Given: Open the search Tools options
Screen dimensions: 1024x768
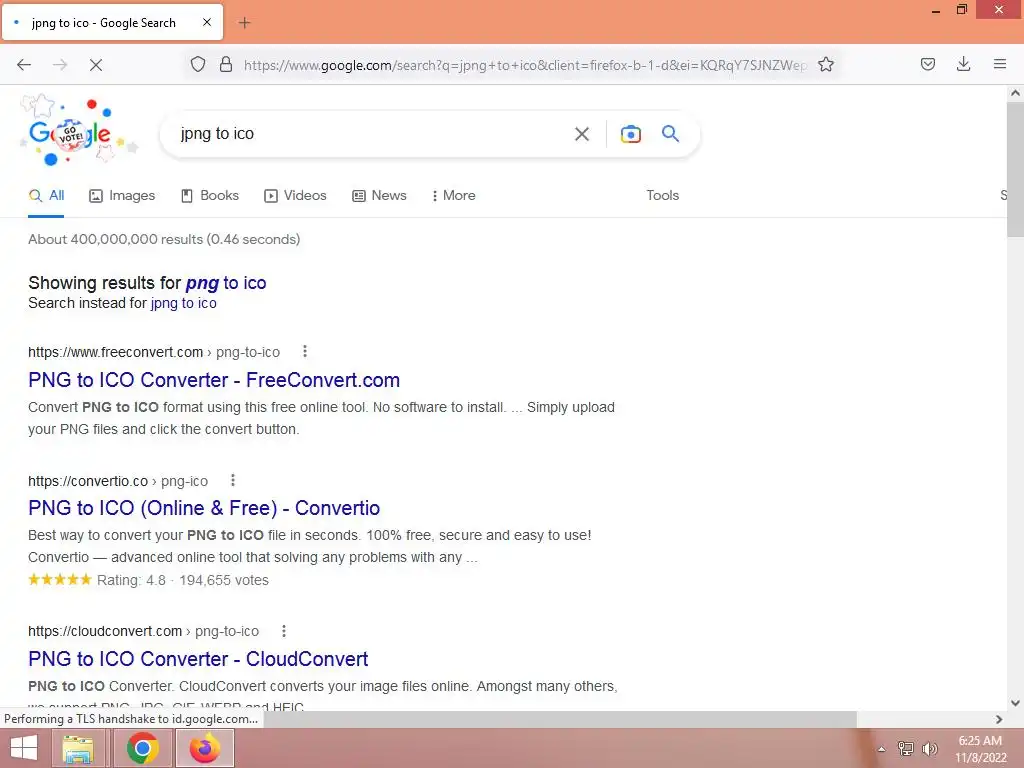Looking at the screenshot, I should pyautogui.click(x=662, y=195).
